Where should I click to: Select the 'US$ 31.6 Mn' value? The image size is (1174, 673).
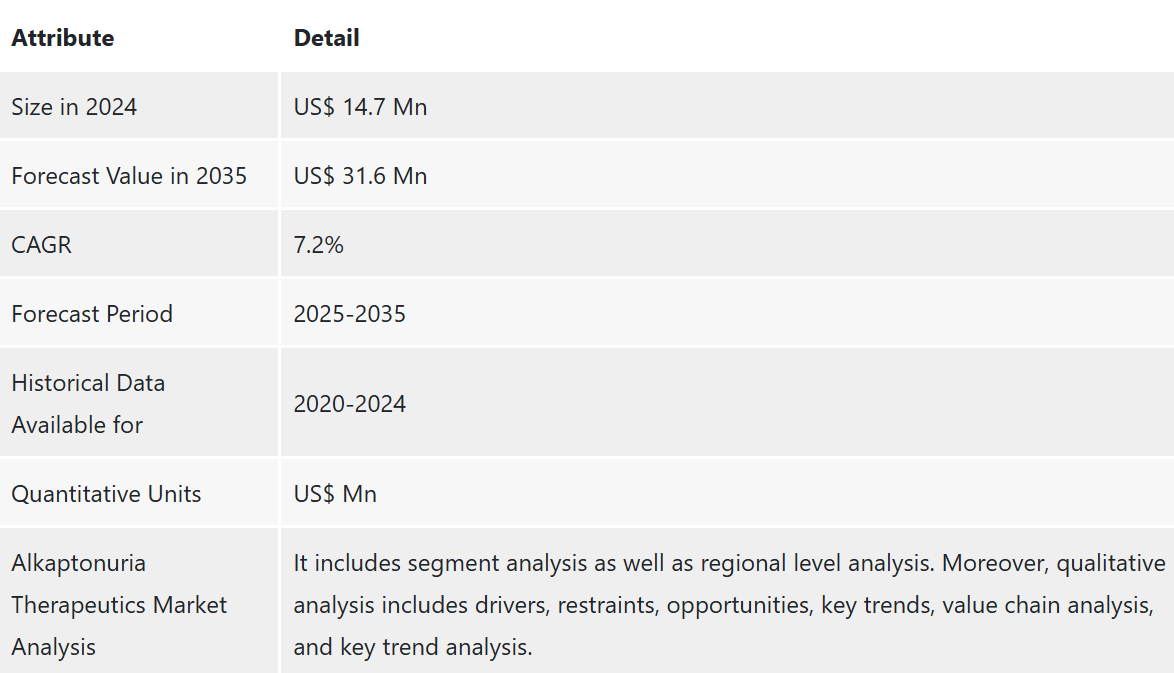pyautogui.click(x=360, y=176)
